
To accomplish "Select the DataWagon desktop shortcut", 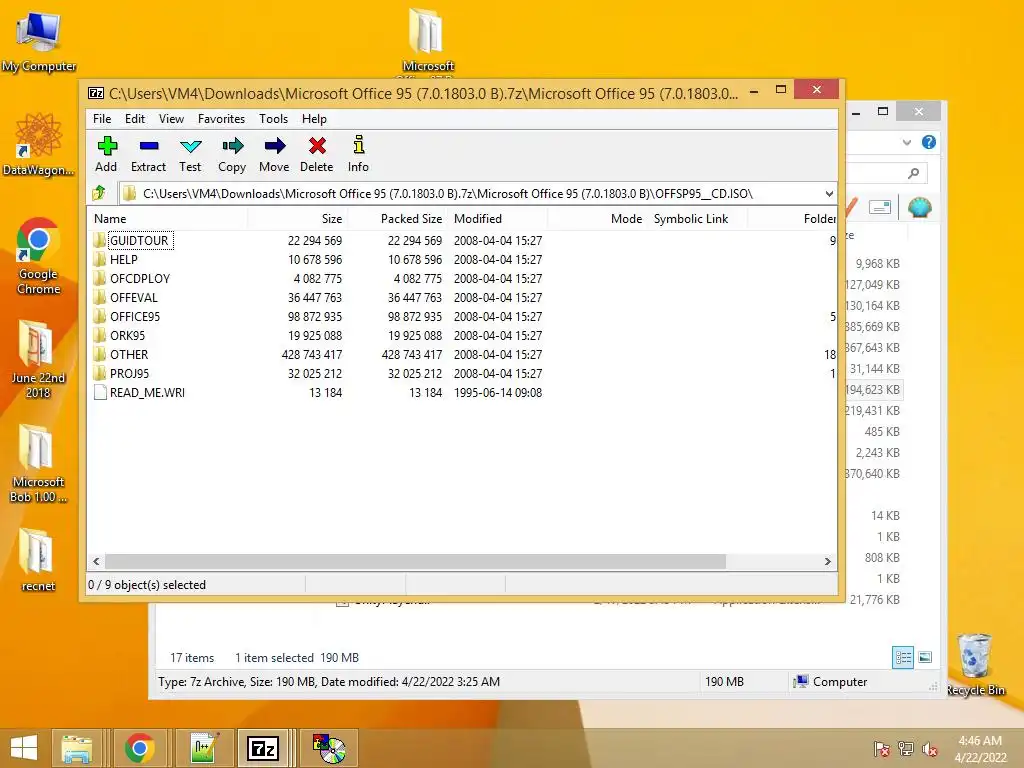I will 38,144.
